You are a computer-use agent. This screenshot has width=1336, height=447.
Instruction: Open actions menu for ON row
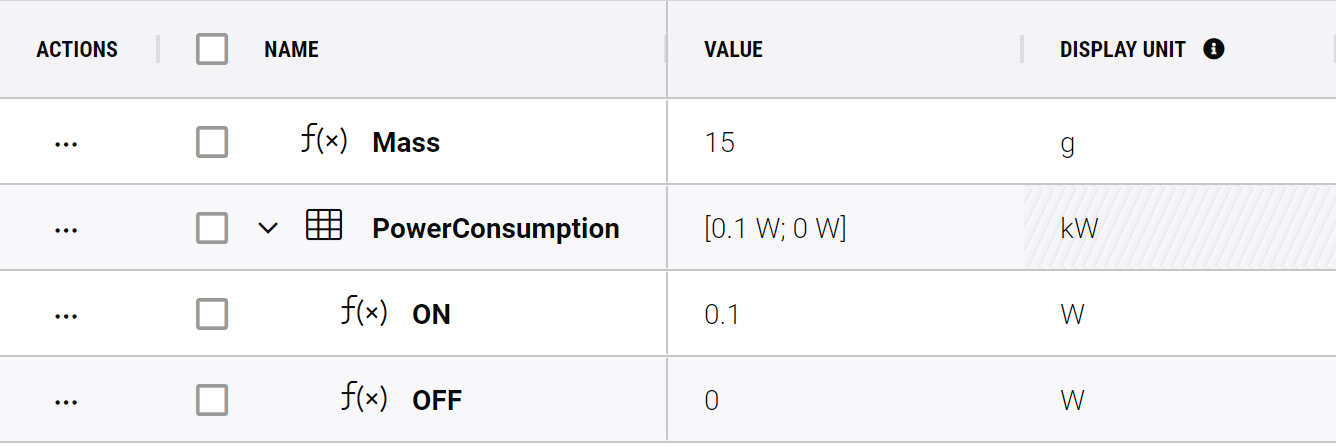[66, 315]
